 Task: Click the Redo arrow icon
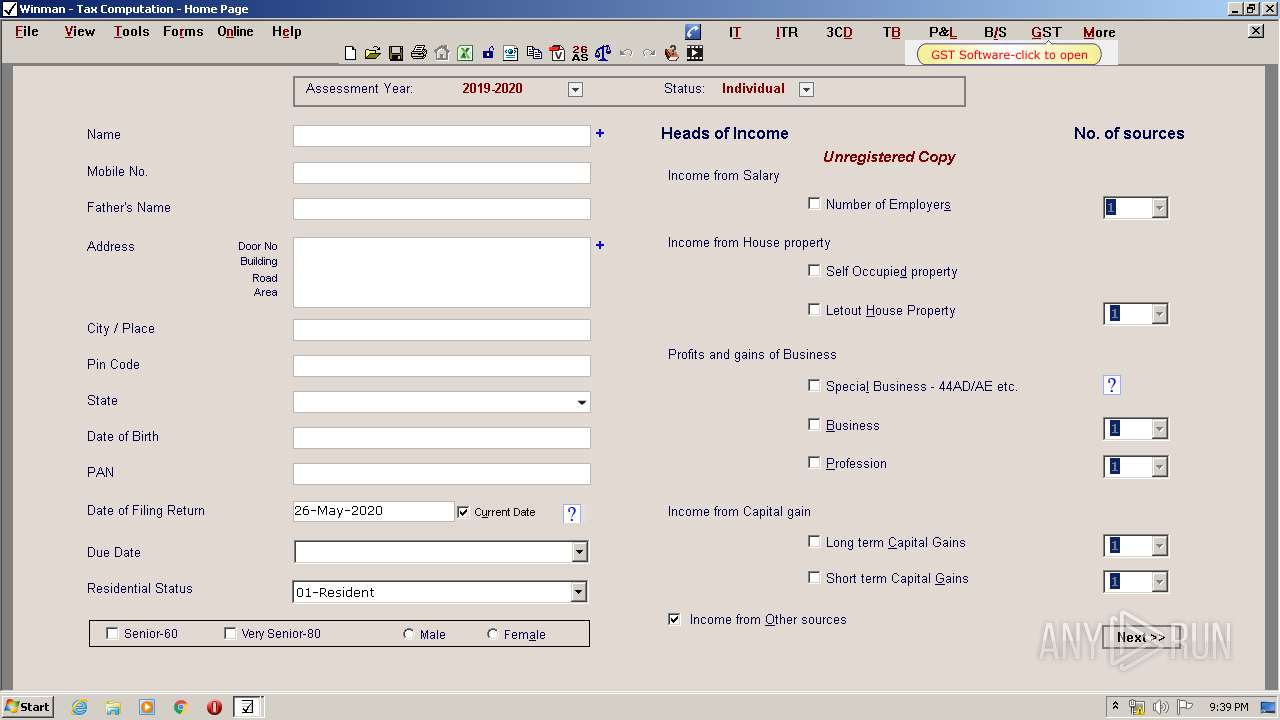(649, 53)
